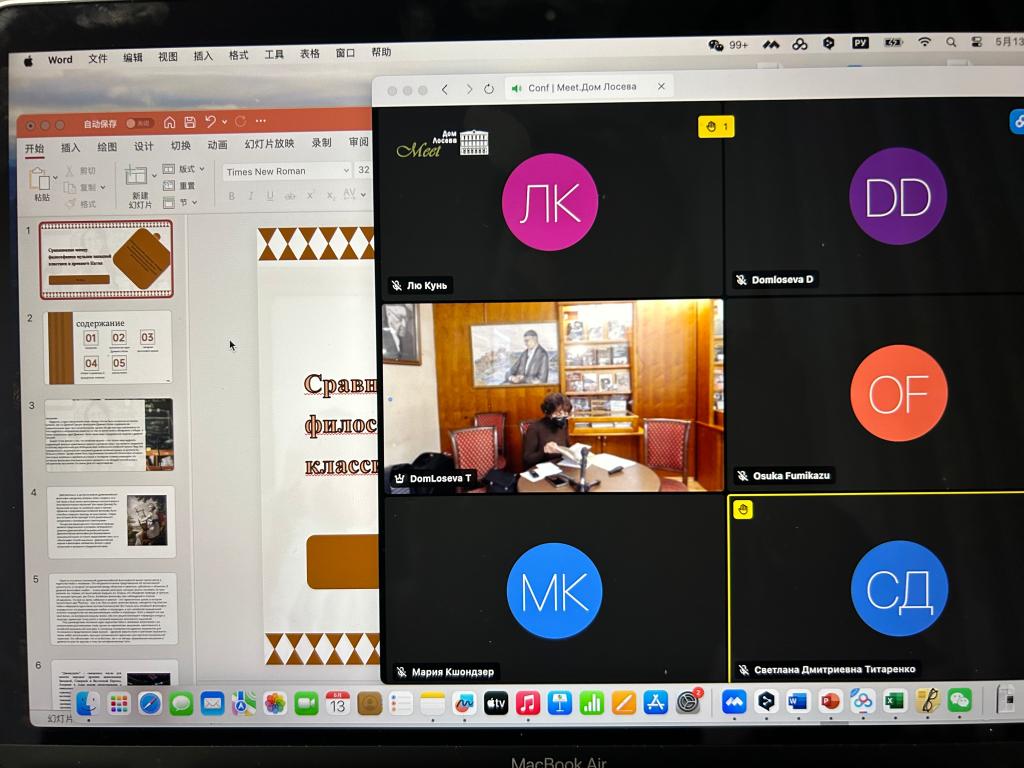Switch to the 幻灯片放映 ribbon tab
This screenshot has width=1024, height=768.
click(x=269, y=144)
